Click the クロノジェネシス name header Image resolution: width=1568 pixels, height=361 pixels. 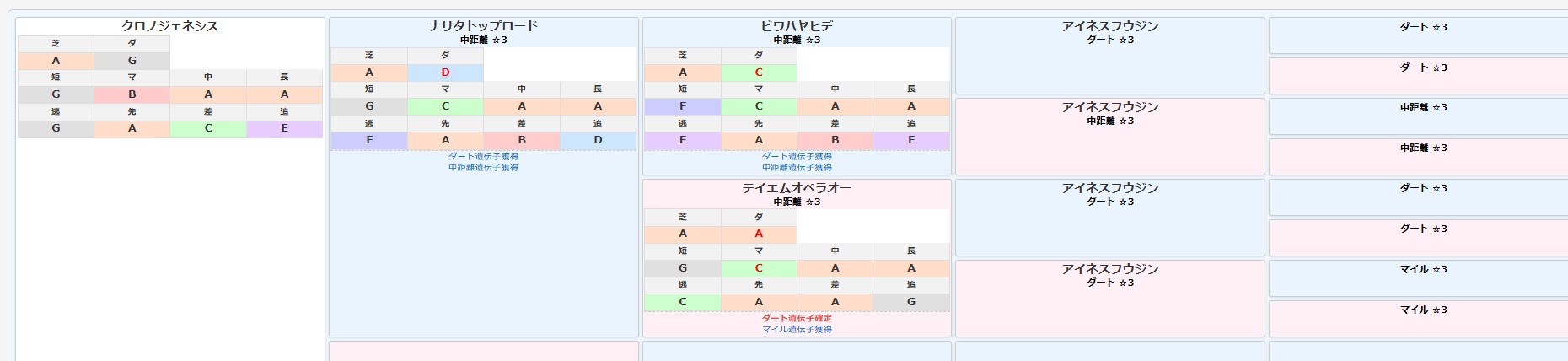tap(169, 26)
